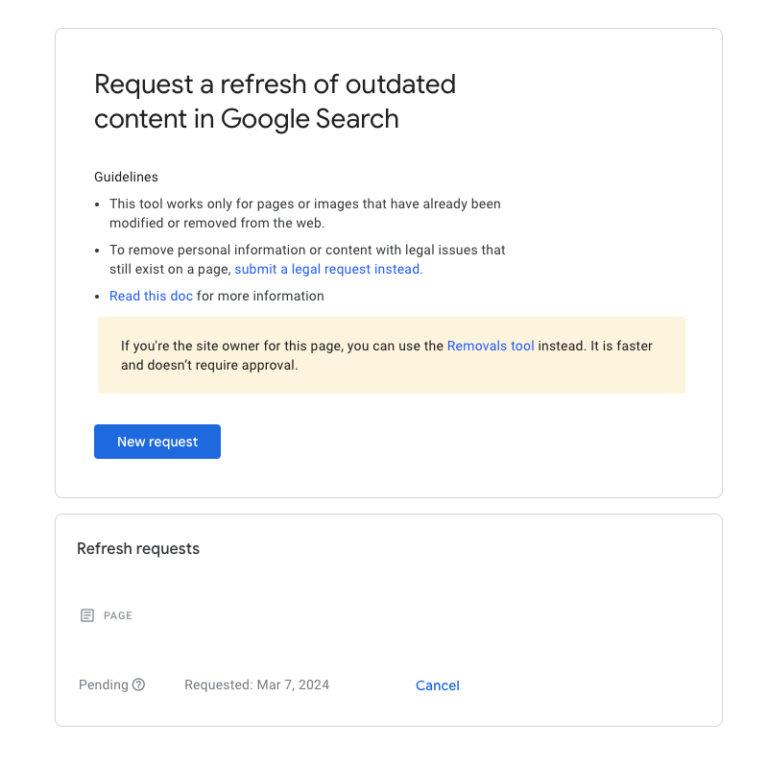Follow the Removals tool link
The height and width of the screenshot is (768, 768).
click(x=490, y=346)
